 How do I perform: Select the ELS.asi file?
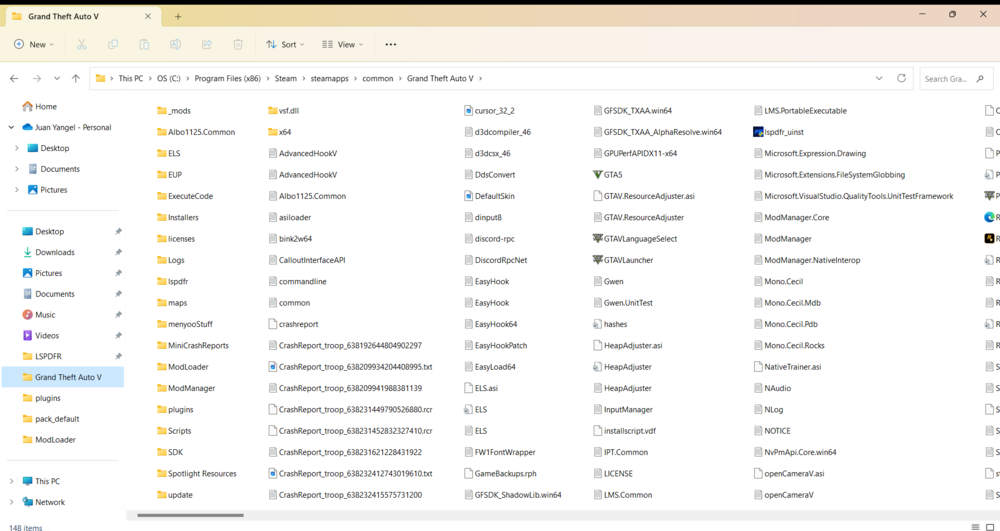pyautogui.click(x=481, y=388)
